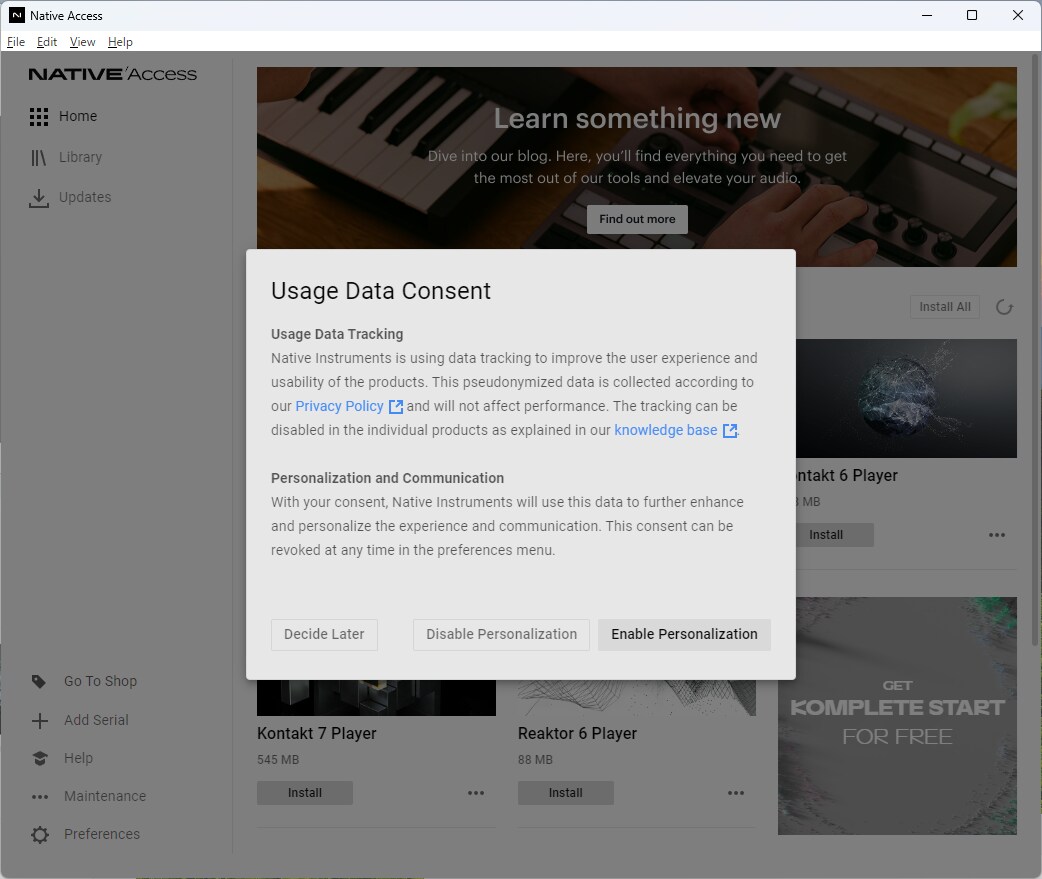1042x879 pixels.
Task: Follow the knowledge base link
Action: click(665, 430)
